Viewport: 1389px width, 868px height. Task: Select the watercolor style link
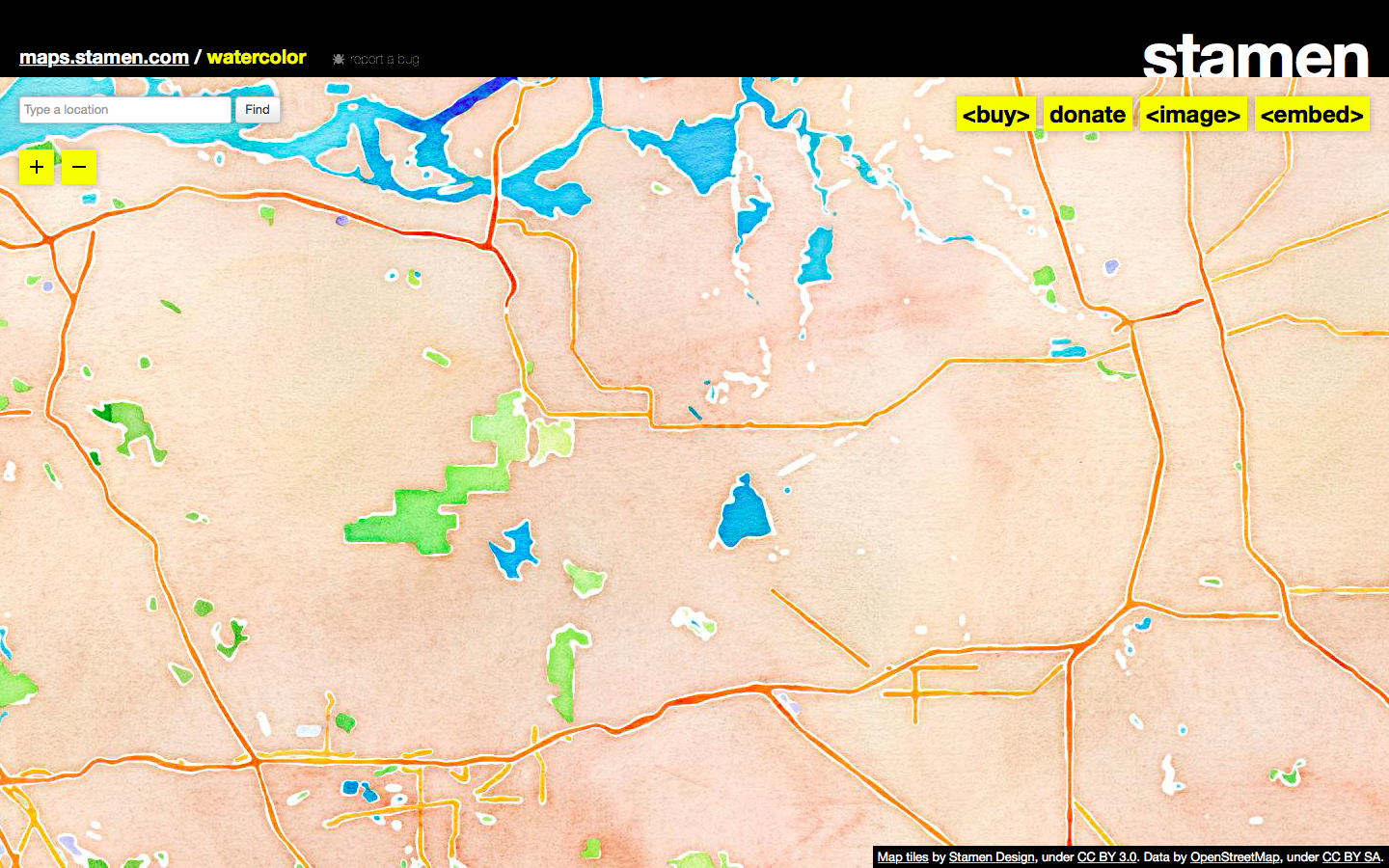tap(257, 57)
